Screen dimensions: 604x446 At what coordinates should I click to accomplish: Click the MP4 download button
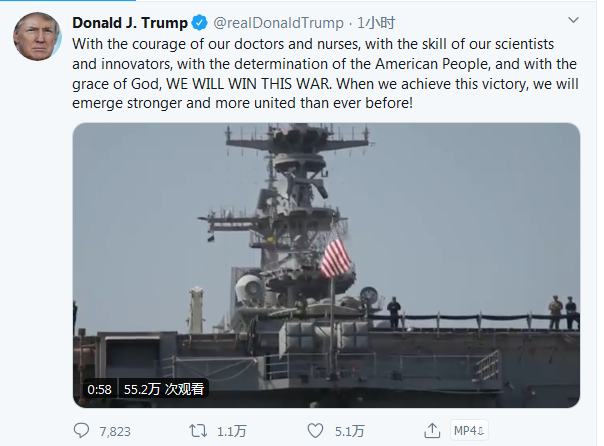coord(468,431)
